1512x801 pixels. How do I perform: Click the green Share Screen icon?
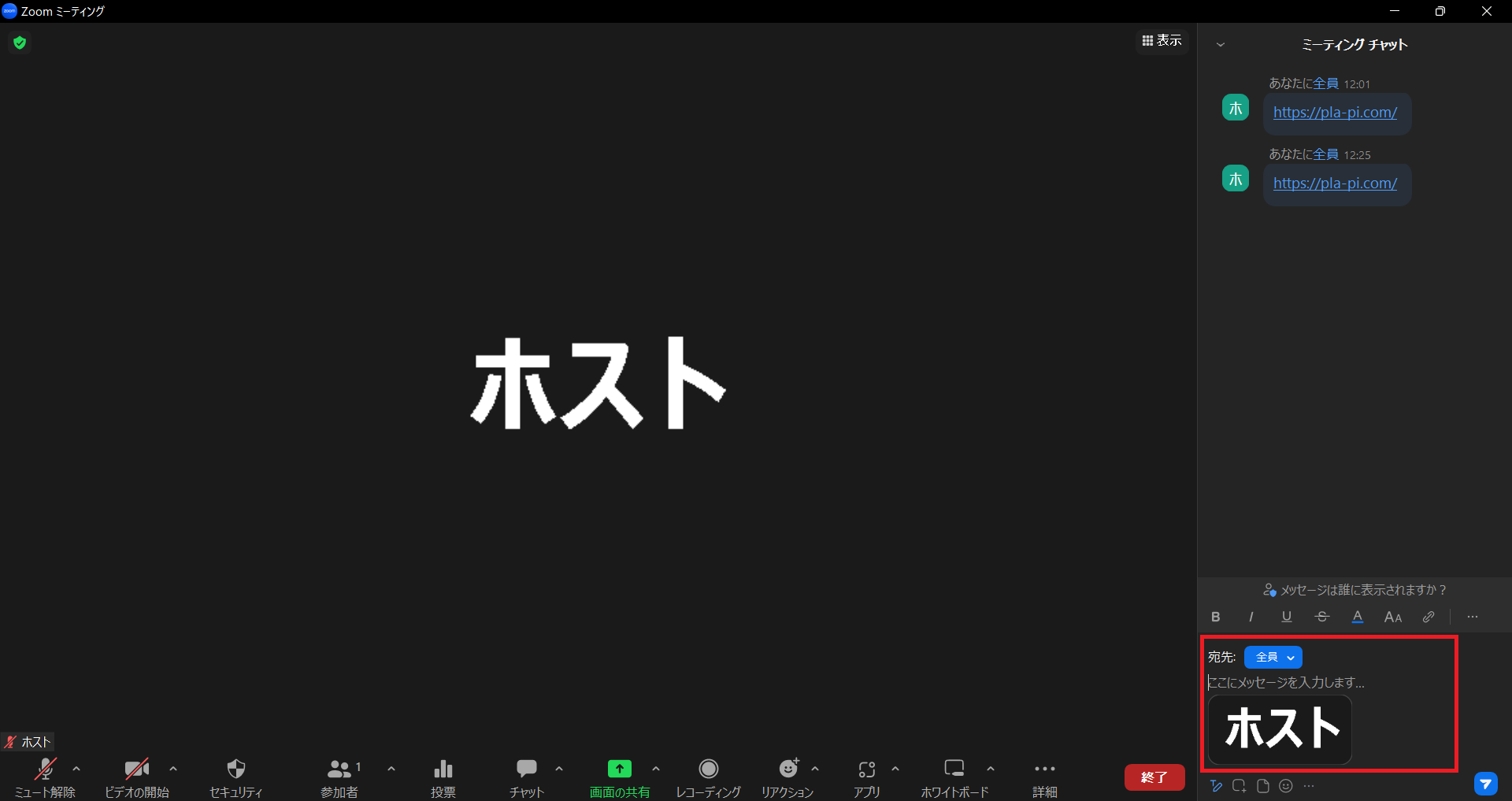[620, 769]
